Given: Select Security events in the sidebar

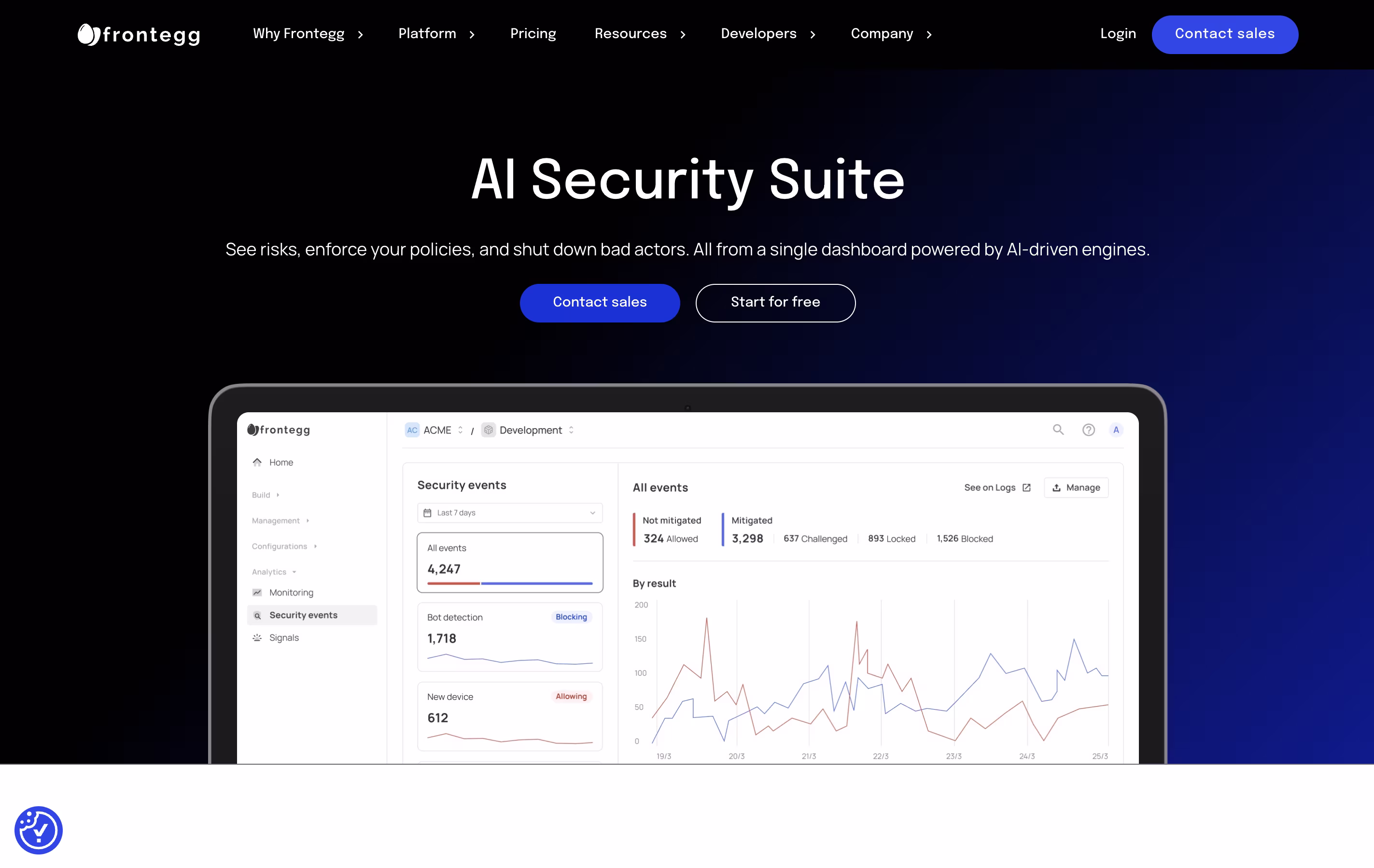Looking at the screenshot, I should coord(312,615).
